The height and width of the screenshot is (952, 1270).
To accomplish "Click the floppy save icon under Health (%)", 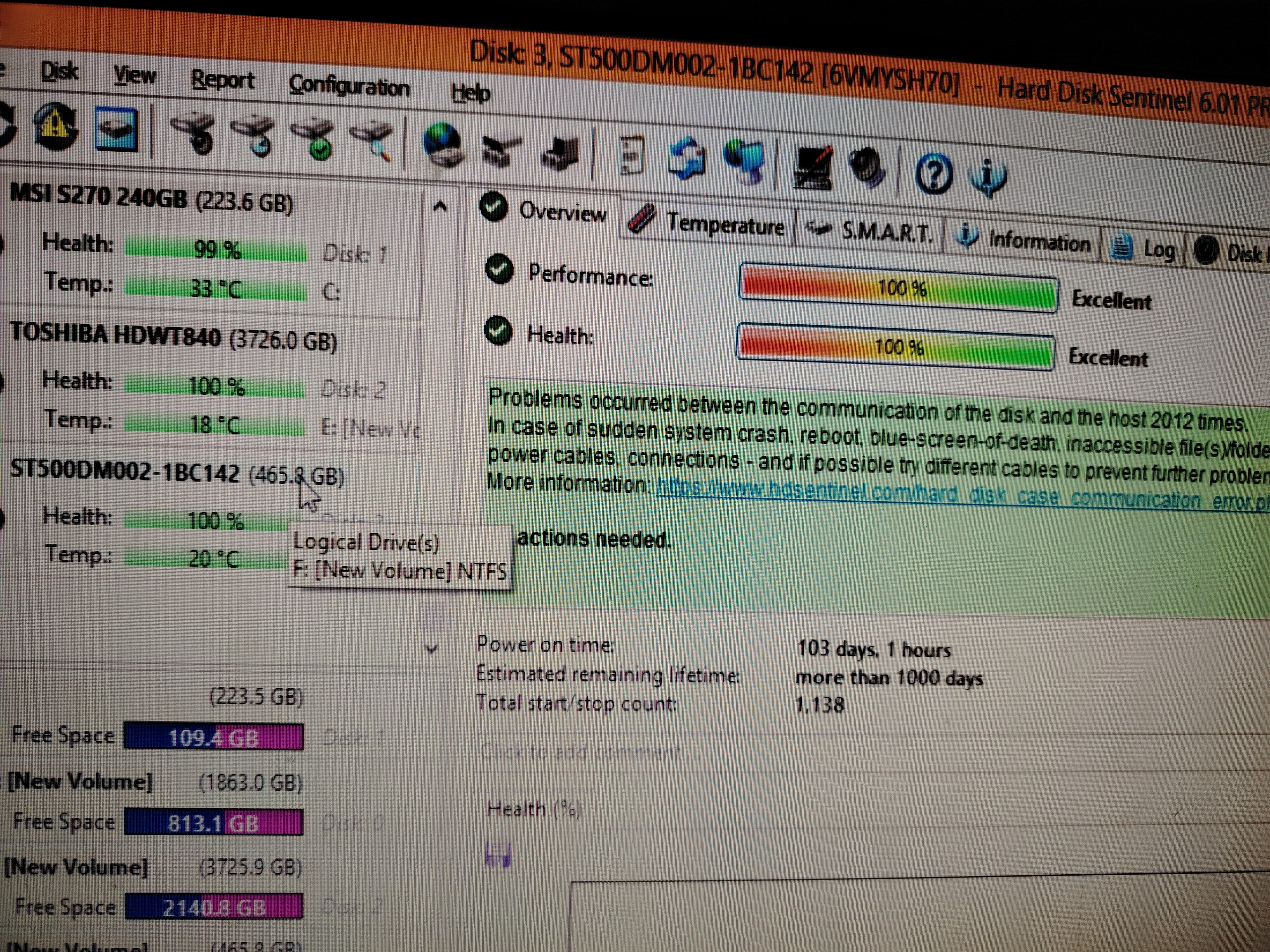I will 498,854.
